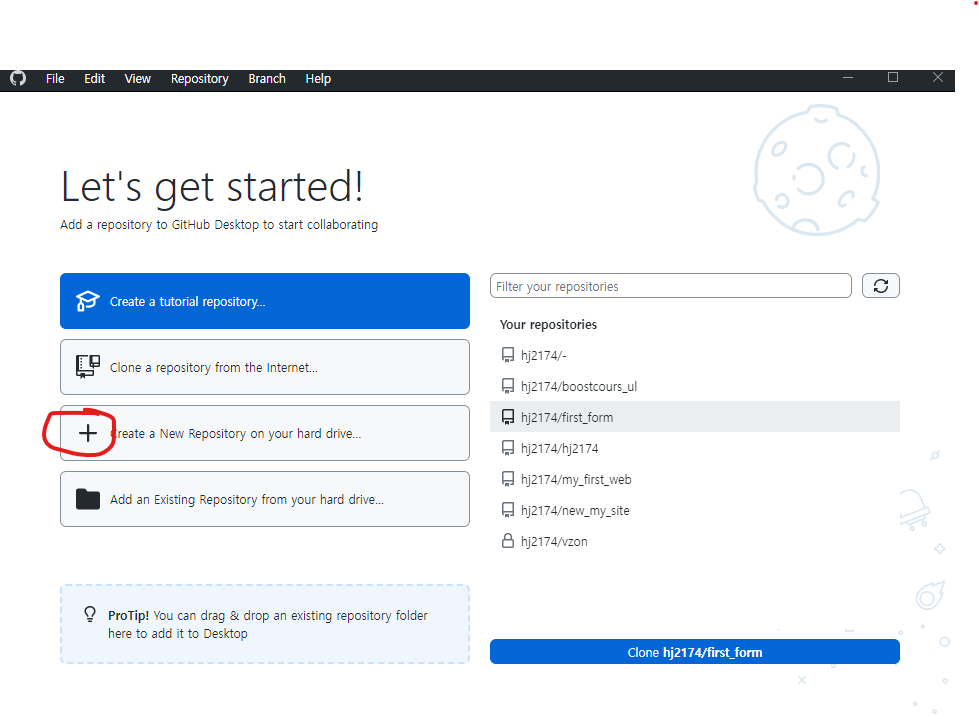This screenshot has width=979, height=719.
Task: Click repo icon beside hj2174/new_my_site
Action: 508,511
